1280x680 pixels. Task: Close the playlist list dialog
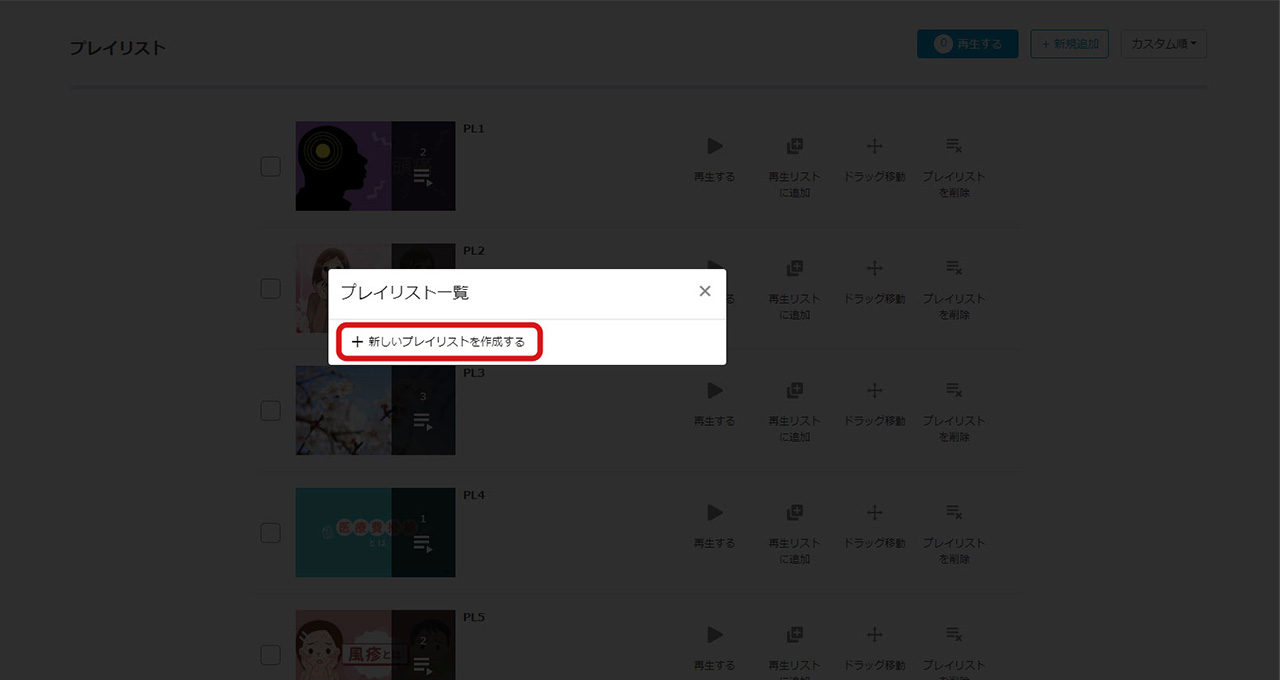(x=705, y=291)
